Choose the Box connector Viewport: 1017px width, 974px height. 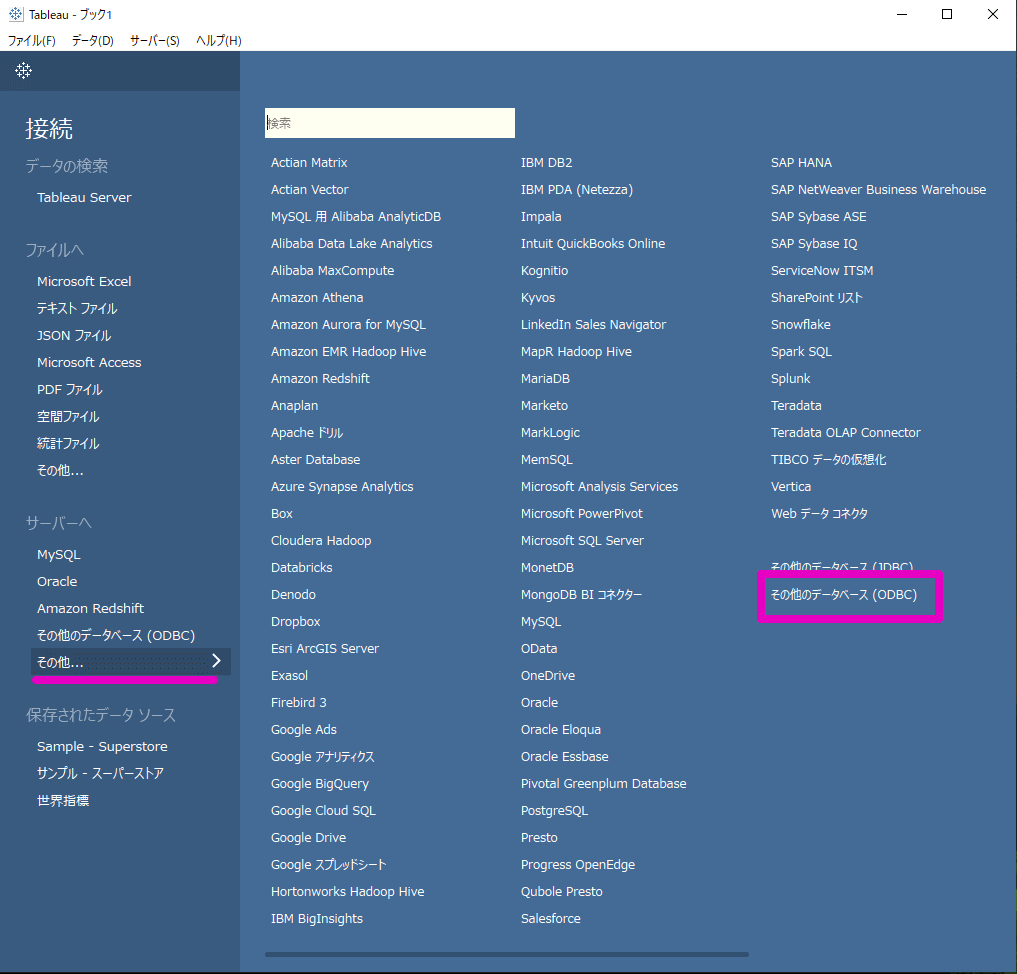pyautogui.click(x=281, y=514)
